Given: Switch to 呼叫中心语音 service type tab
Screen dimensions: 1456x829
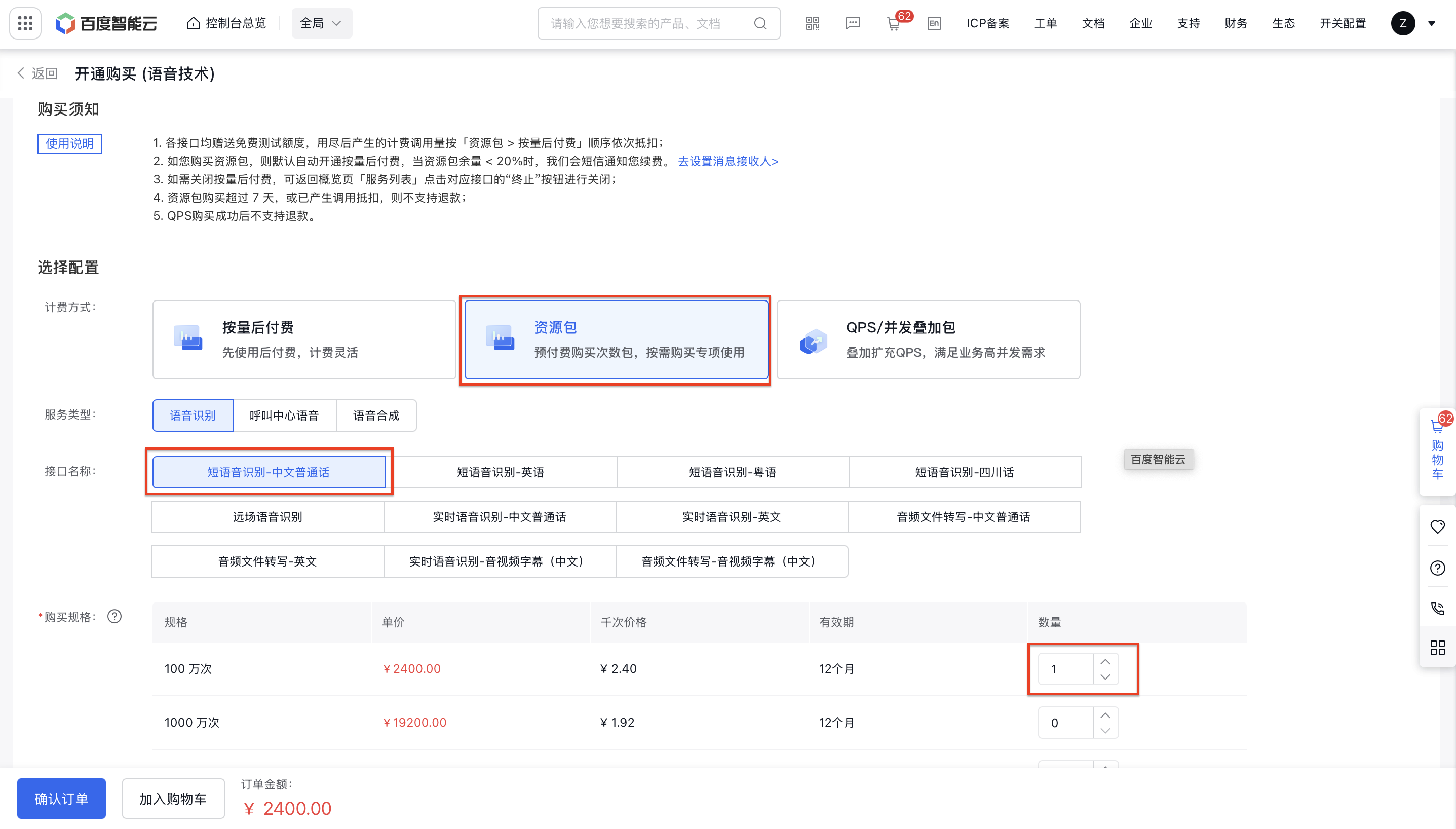Looking at the screenshot, I should coord(284,416).
